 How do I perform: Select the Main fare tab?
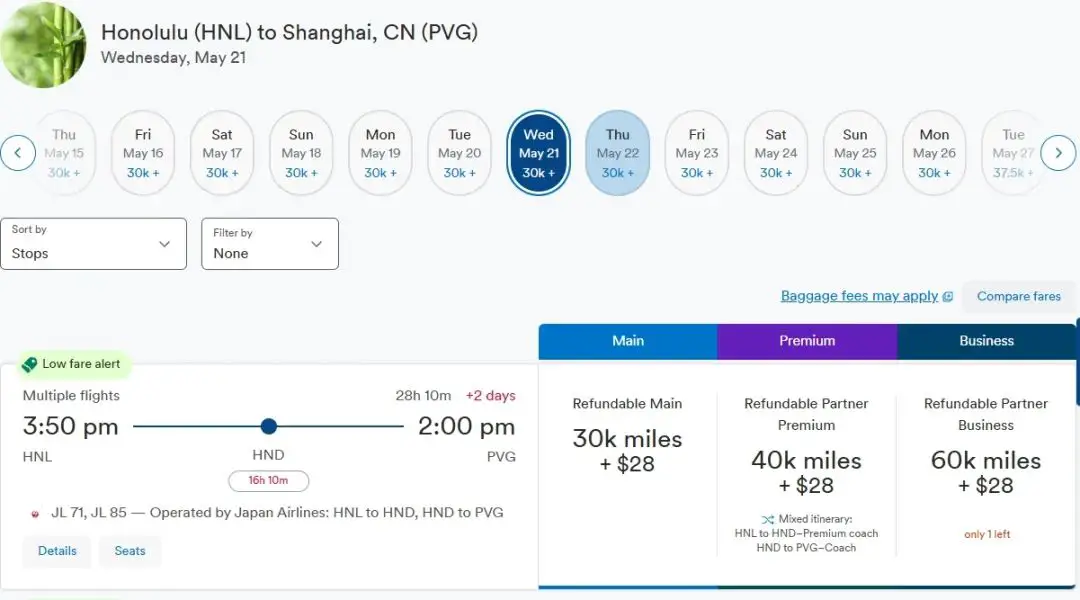coord(627,341)
